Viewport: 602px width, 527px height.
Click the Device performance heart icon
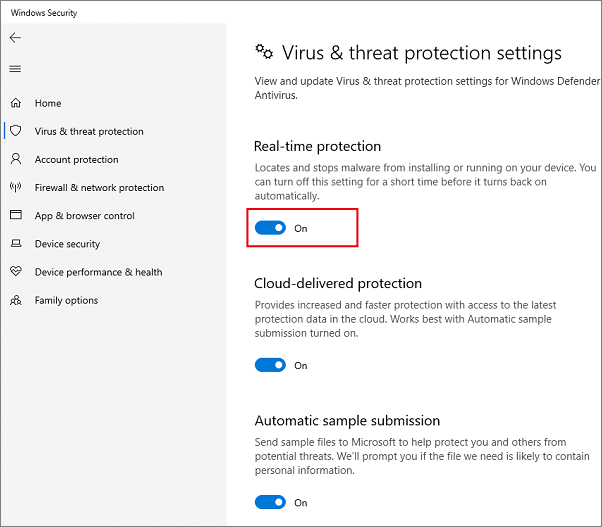pyautogui.click(x=16, y=271)
